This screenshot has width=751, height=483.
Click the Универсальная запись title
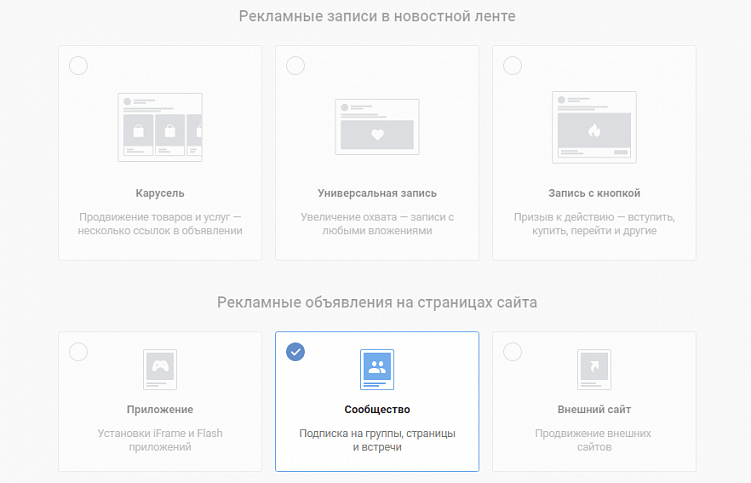377,193
